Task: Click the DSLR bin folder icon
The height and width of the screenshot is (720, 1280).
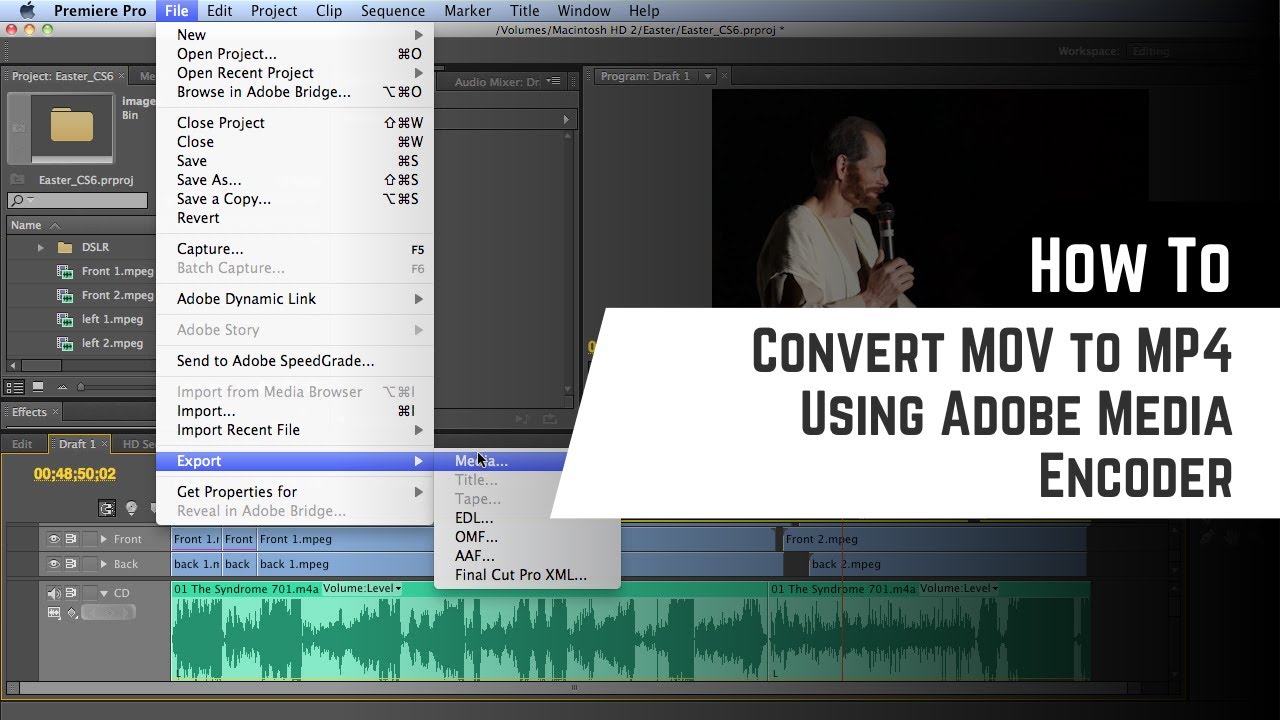Action: (x=65, y=247)
